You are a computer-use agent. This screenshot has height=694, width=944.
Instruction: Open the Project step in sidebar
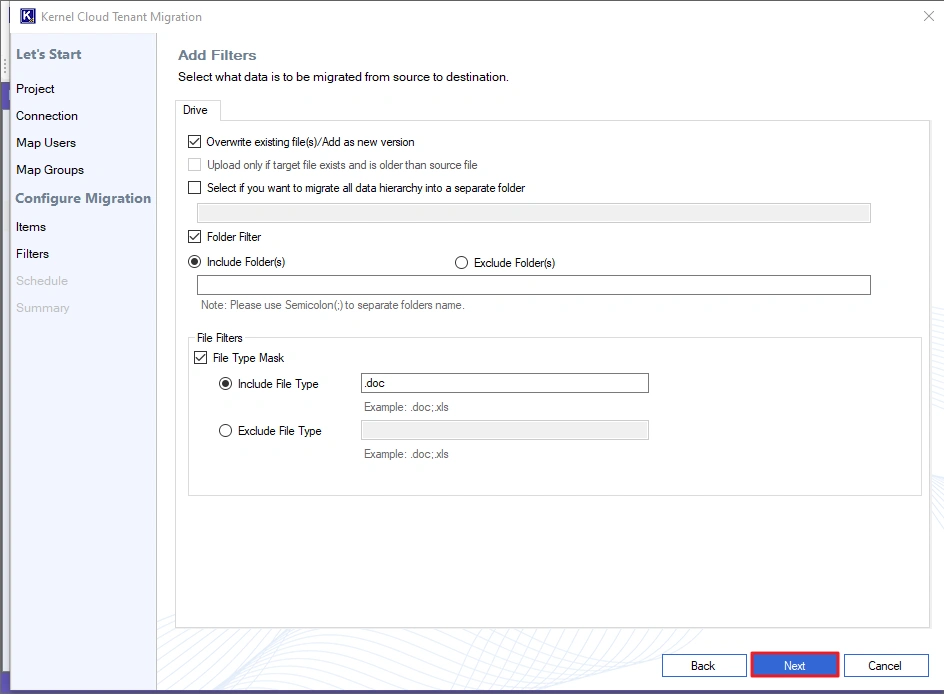pos(35,89)
